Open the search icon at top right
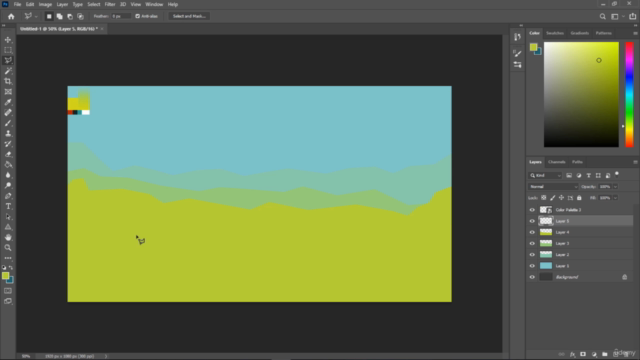Screen dimensions: 640x360 tap(602, 16)
